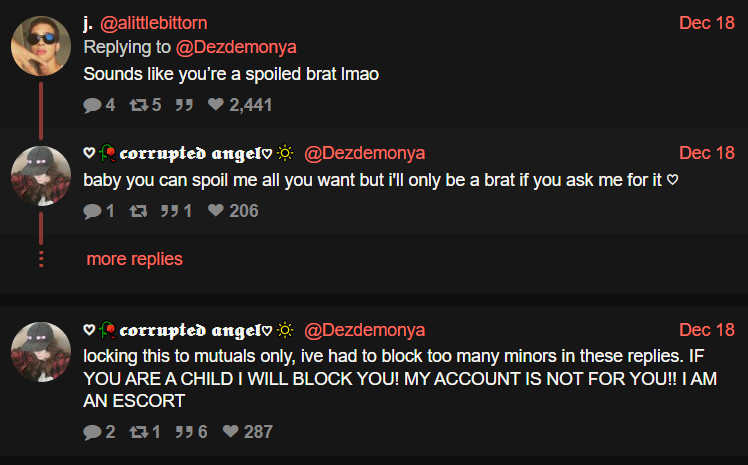Like the tweet with 2,441 hearts
The width and height of the screenshot is (748, 465).
(x=216, y=104)
